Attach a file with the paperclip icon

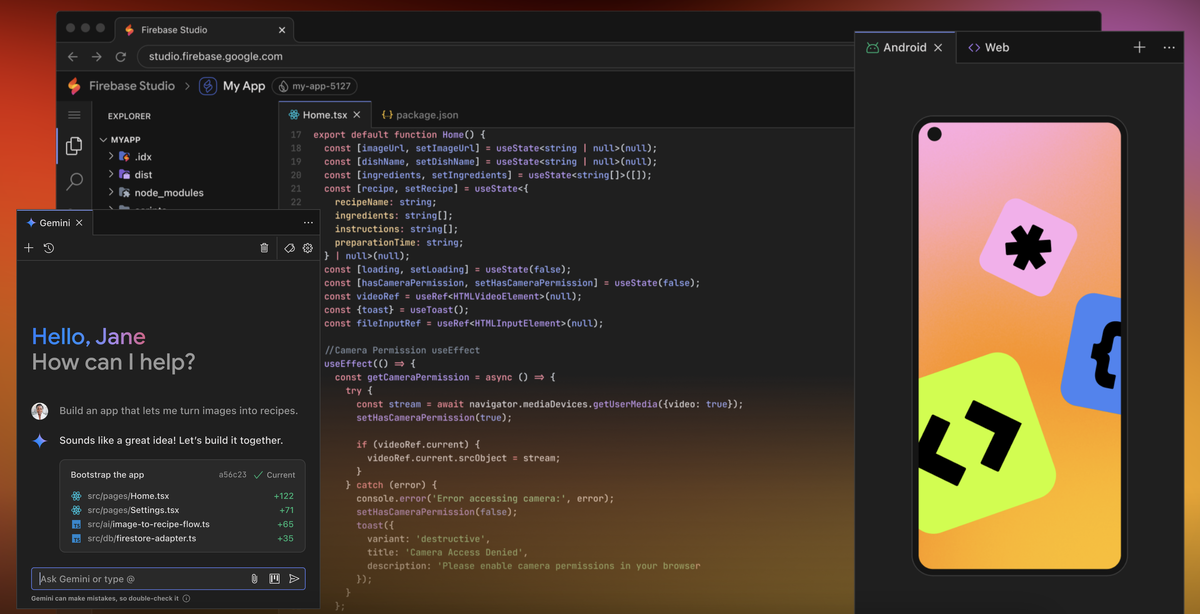[x=254, y=579]
